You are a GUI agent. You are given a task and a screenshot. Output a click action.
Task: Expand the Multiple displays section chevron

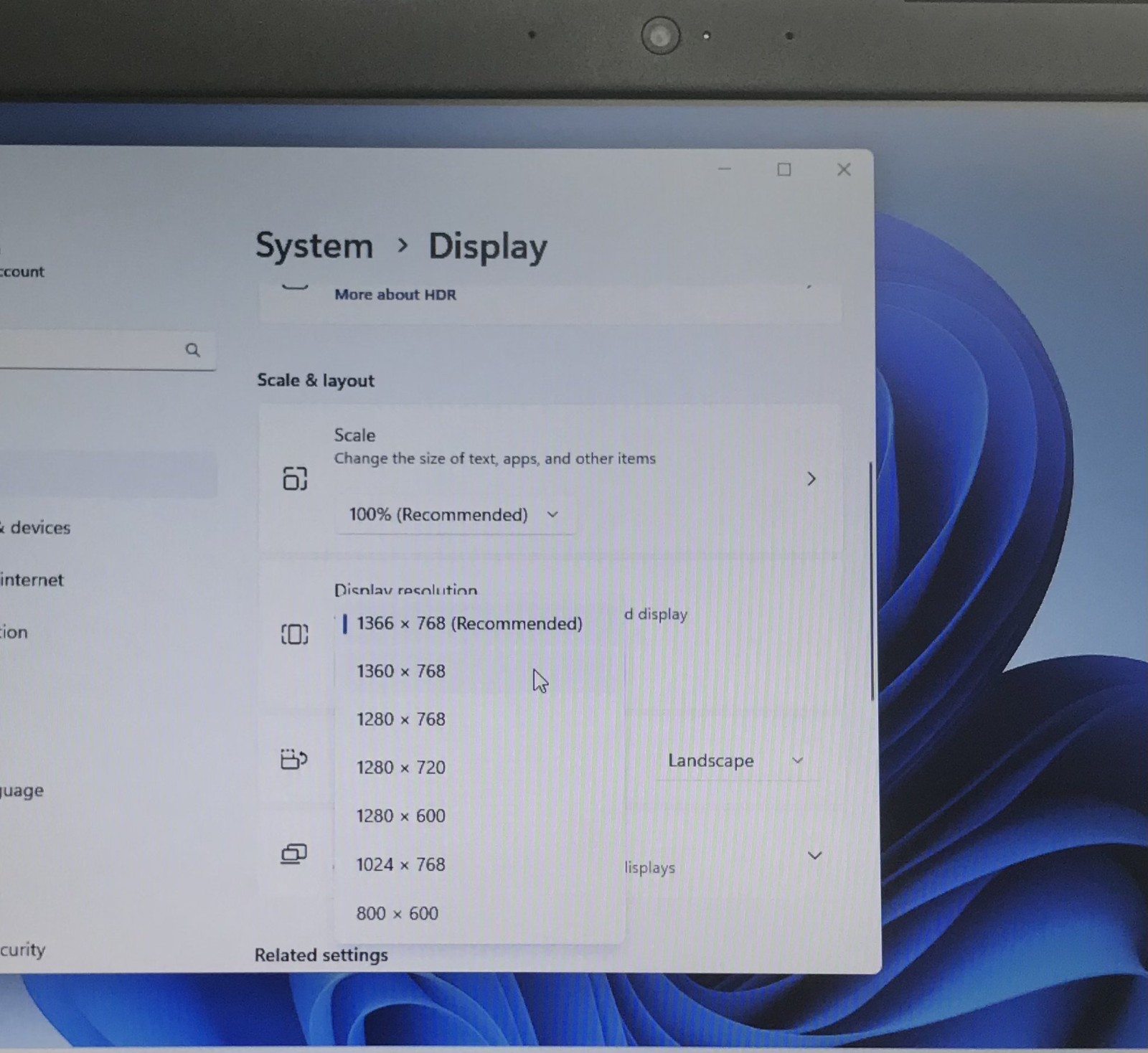pyautogui.click(x=815, y=856)
